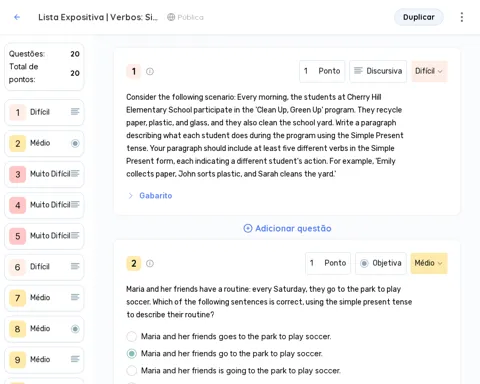
Task: Click lines icon in sidebar item 9
Action: coord(75,359)
